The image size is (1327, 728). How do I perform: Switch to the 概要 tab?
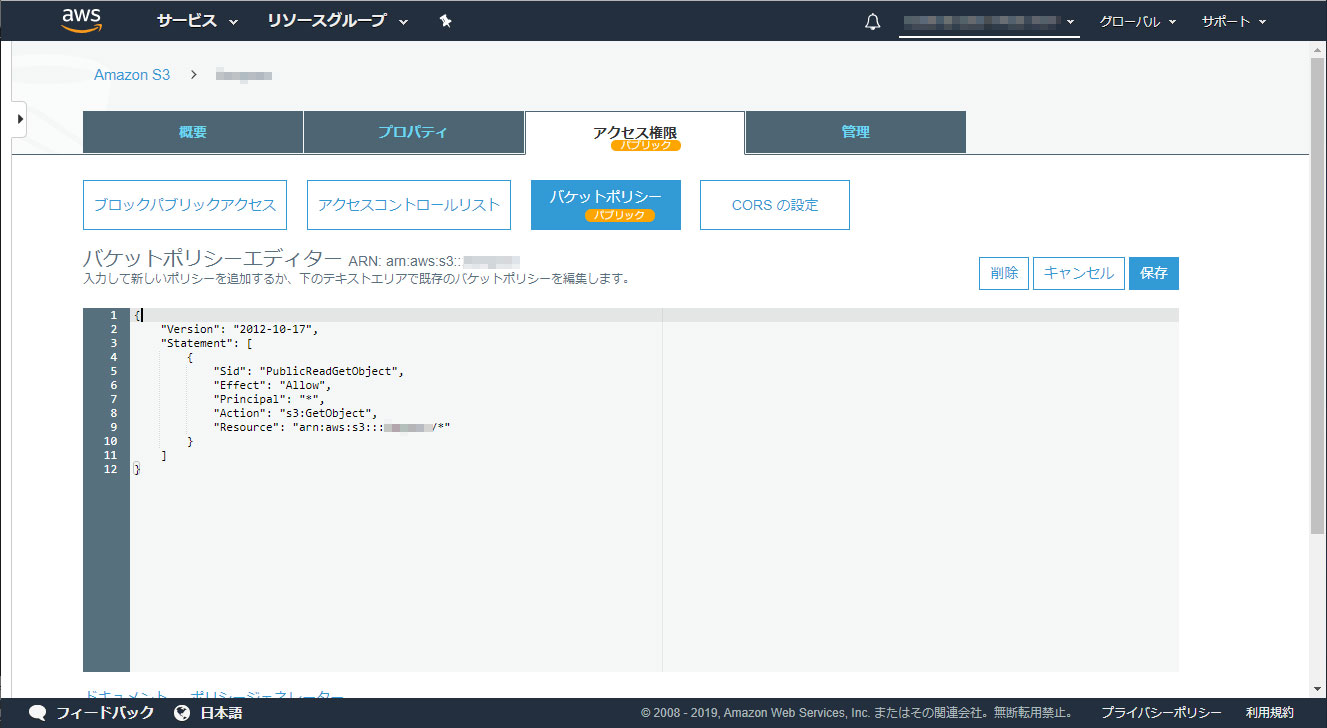click(x=193, y=132)
